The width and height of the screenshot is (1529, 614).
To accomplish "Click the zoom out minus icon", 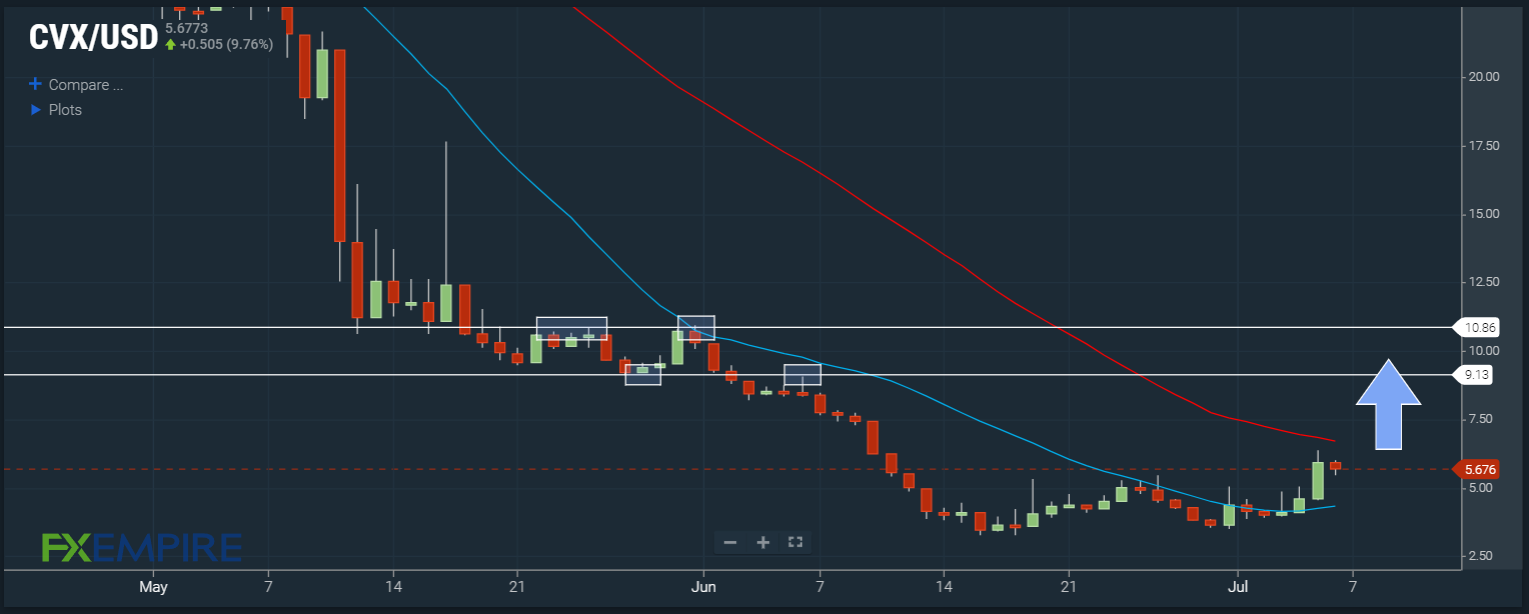I will (x=730, y=542).
